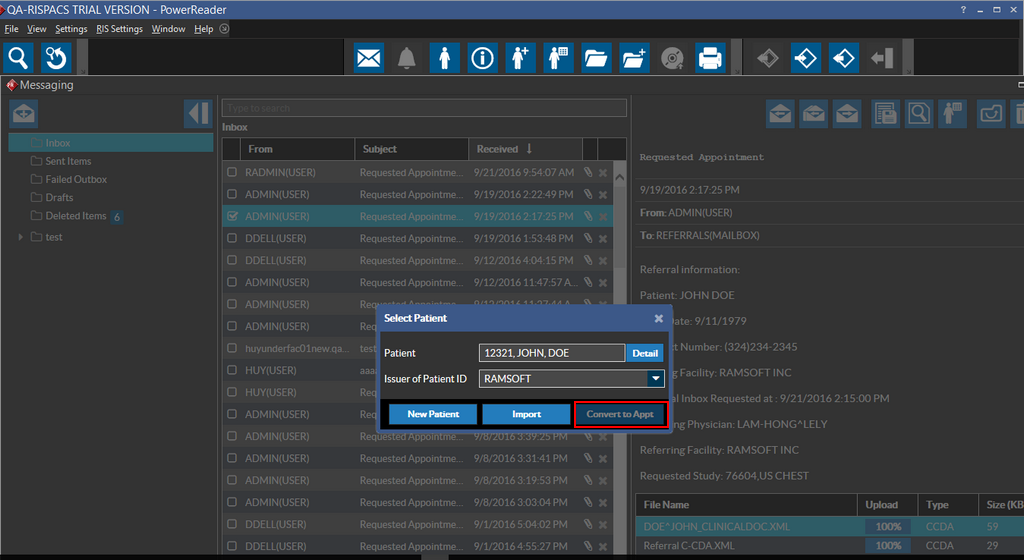Expand the test folder tree node

tap(21, 237)
